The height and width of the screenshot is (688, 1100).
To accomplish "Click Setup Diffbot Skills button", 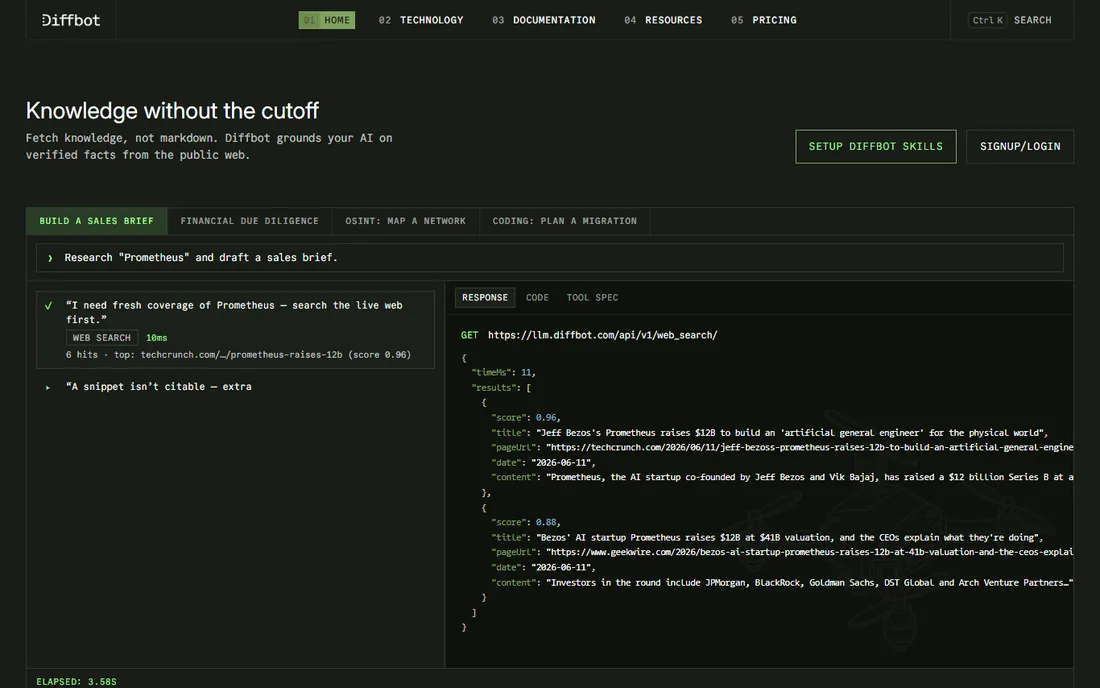I will click(x=876, y=147).
